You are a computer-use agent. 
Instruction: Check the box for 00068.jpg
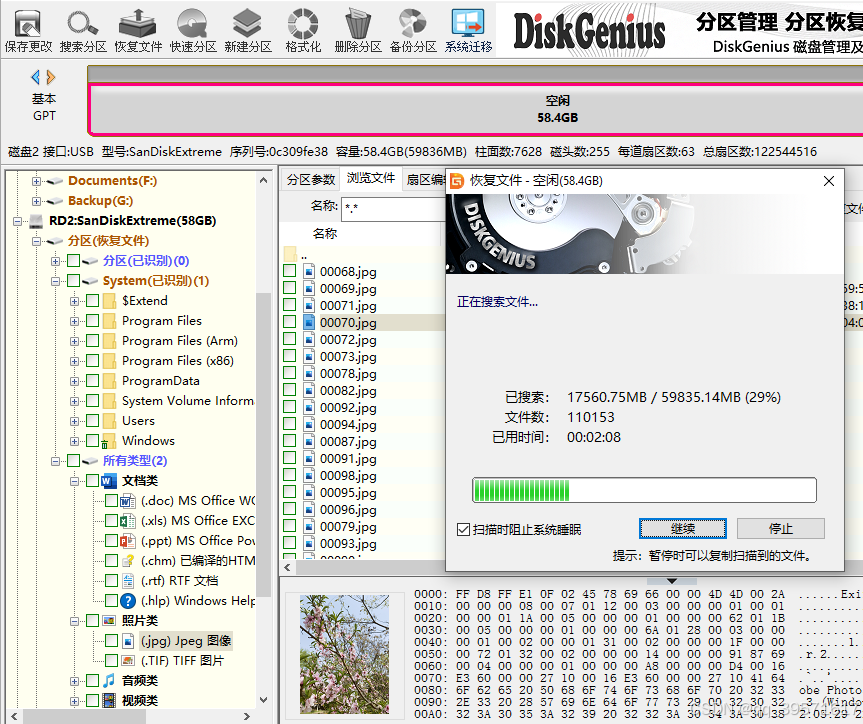[x=290, y=271]
